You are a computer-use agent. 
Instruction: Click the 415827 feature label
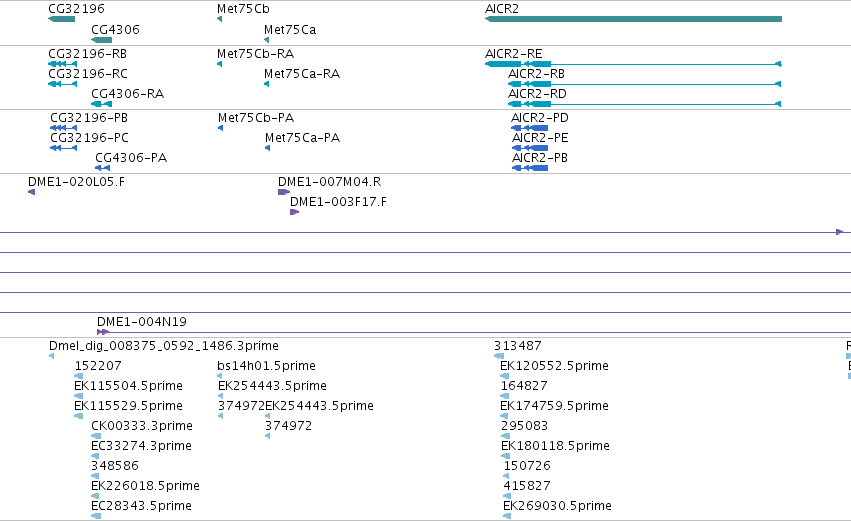tap(526, 486)
